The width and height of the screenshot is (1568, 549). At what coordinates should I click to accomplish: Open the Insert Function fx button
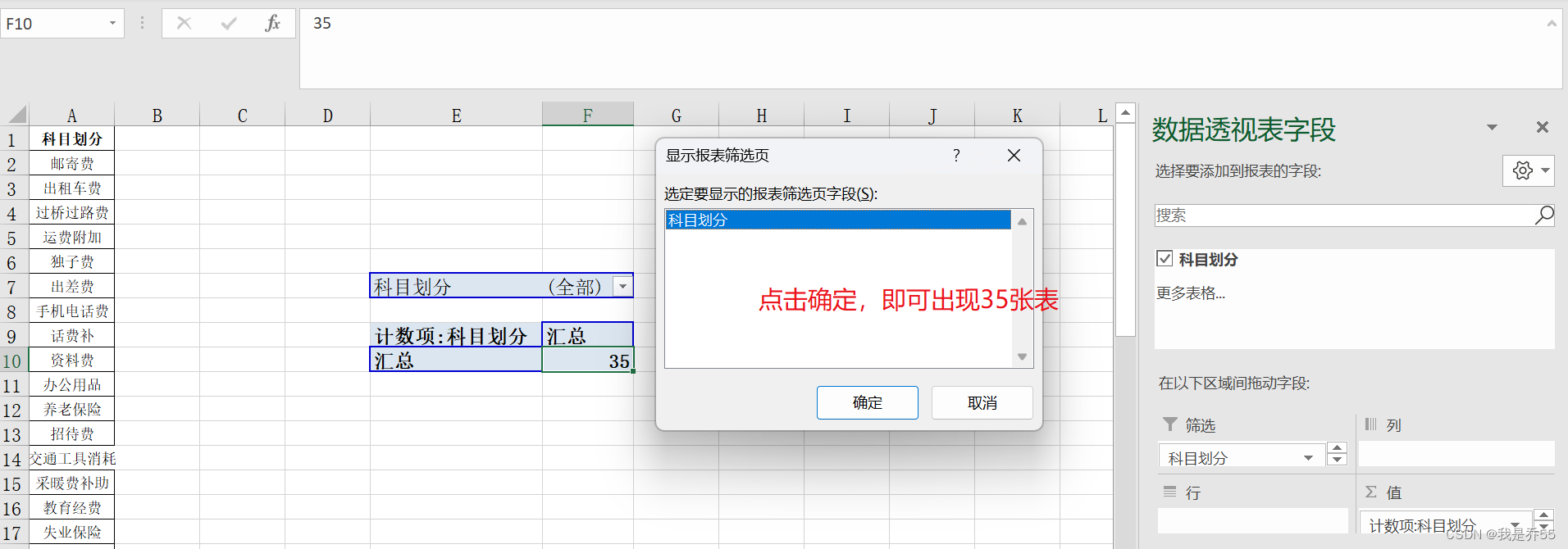click(273, 24)
